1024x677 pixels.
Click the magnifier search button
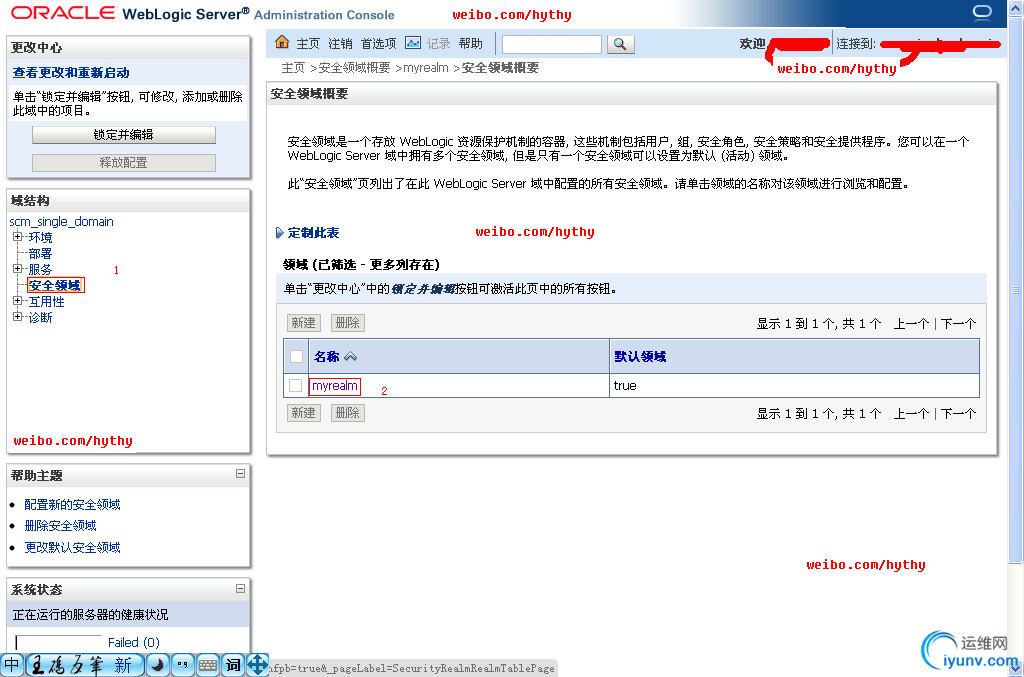(620, 44)
